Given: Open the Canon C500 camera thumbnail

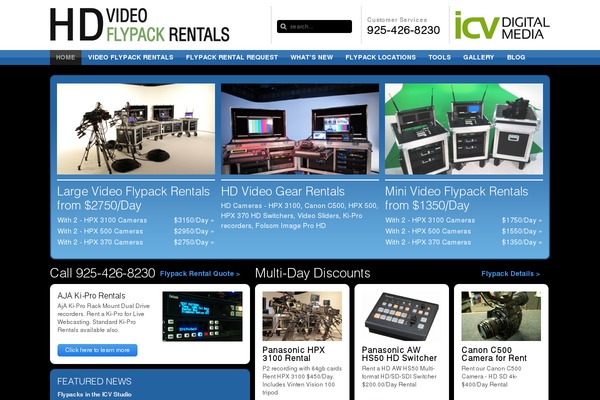Looking at the screenshot, I should tap(501, 316).
